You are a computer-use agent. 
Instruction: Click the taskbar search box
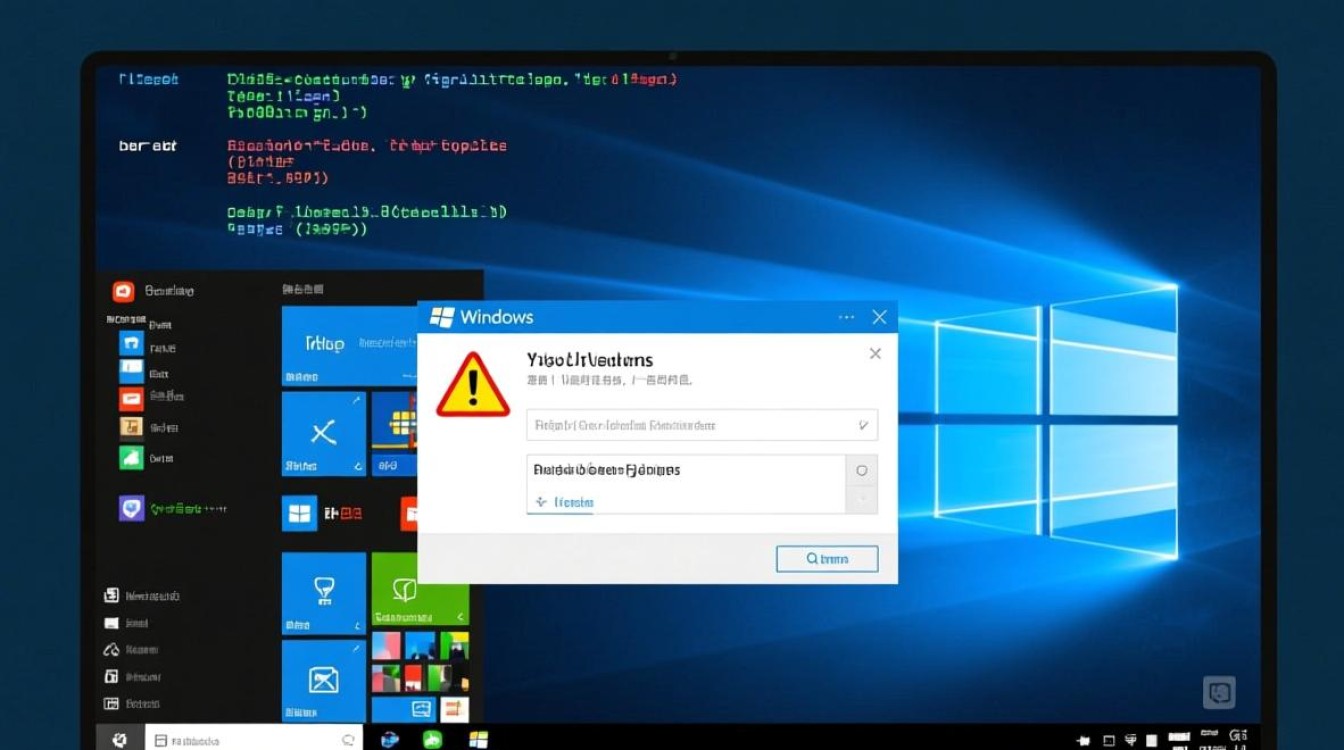pyautogui.click(x=252, y=739)
